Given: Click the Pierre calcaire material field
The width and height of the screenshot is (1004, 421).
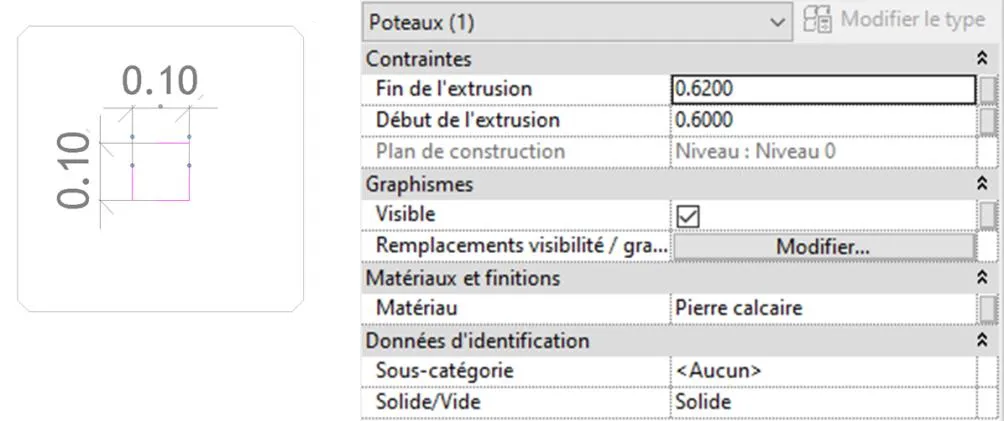Looking at the screenshot, I should tap(822, 309).
